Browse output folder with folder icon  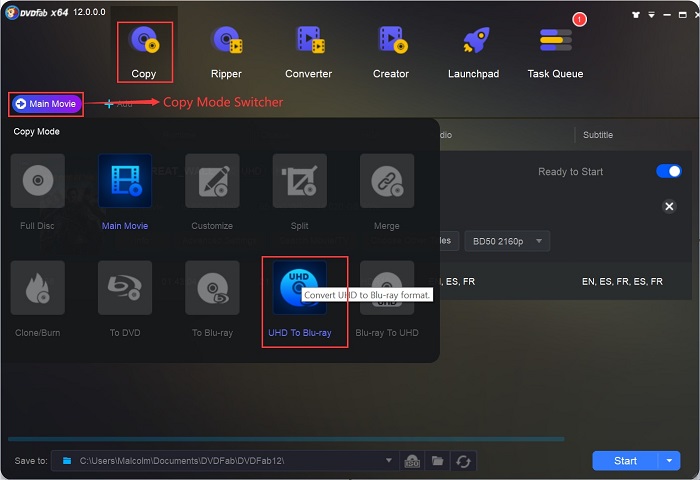pos(438,461)
